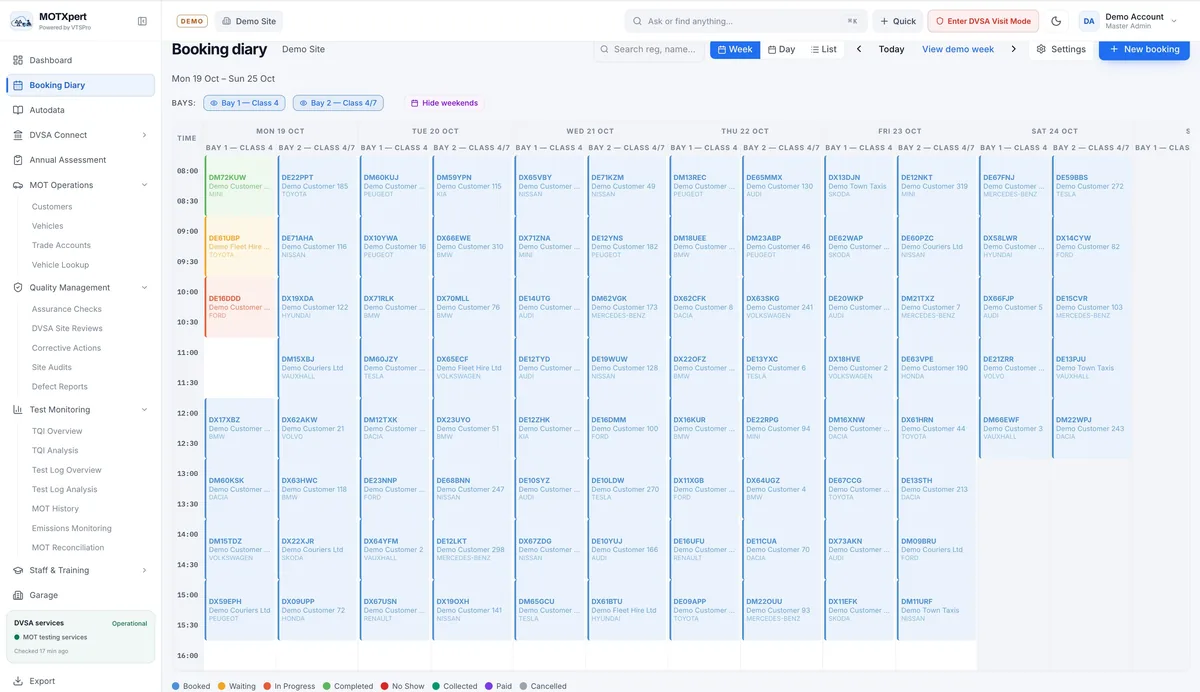Screen dimensions: 1200x692
Task: Go to previous week arrow
Action: (859, 49)
